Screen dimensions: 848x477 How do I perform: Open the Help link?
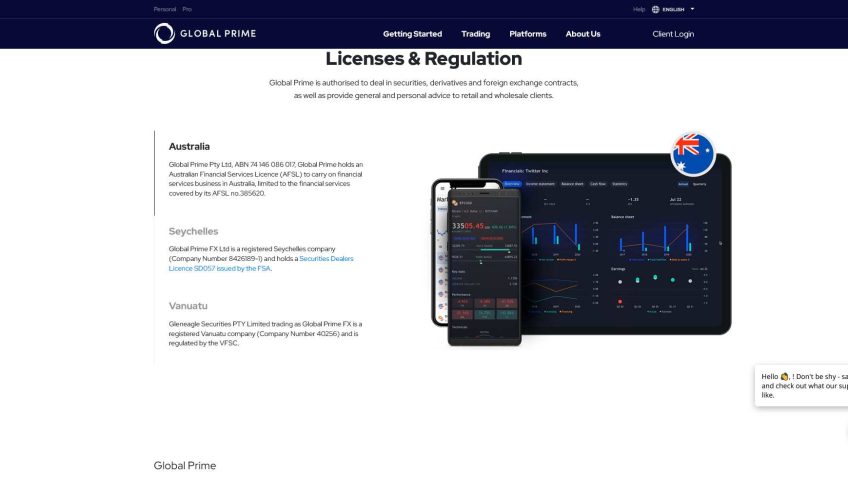639,9
